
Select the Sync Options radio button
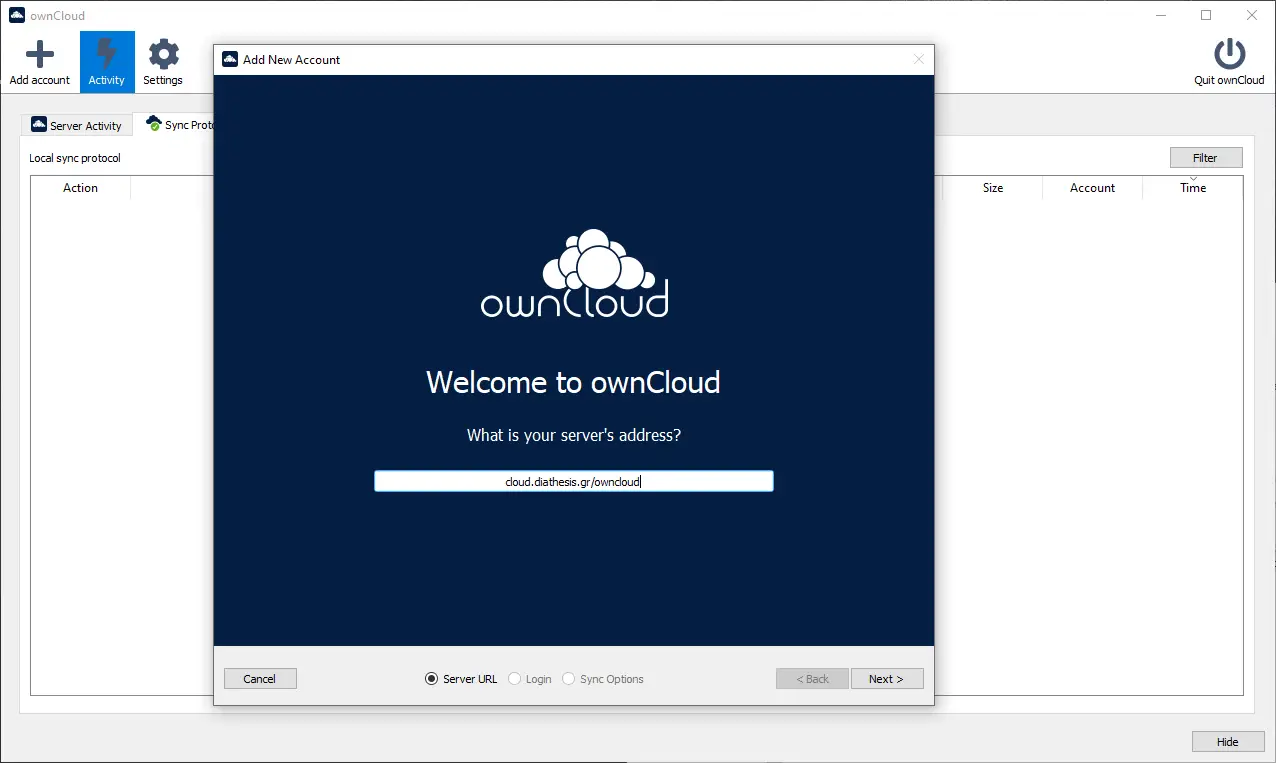point(569,679)
